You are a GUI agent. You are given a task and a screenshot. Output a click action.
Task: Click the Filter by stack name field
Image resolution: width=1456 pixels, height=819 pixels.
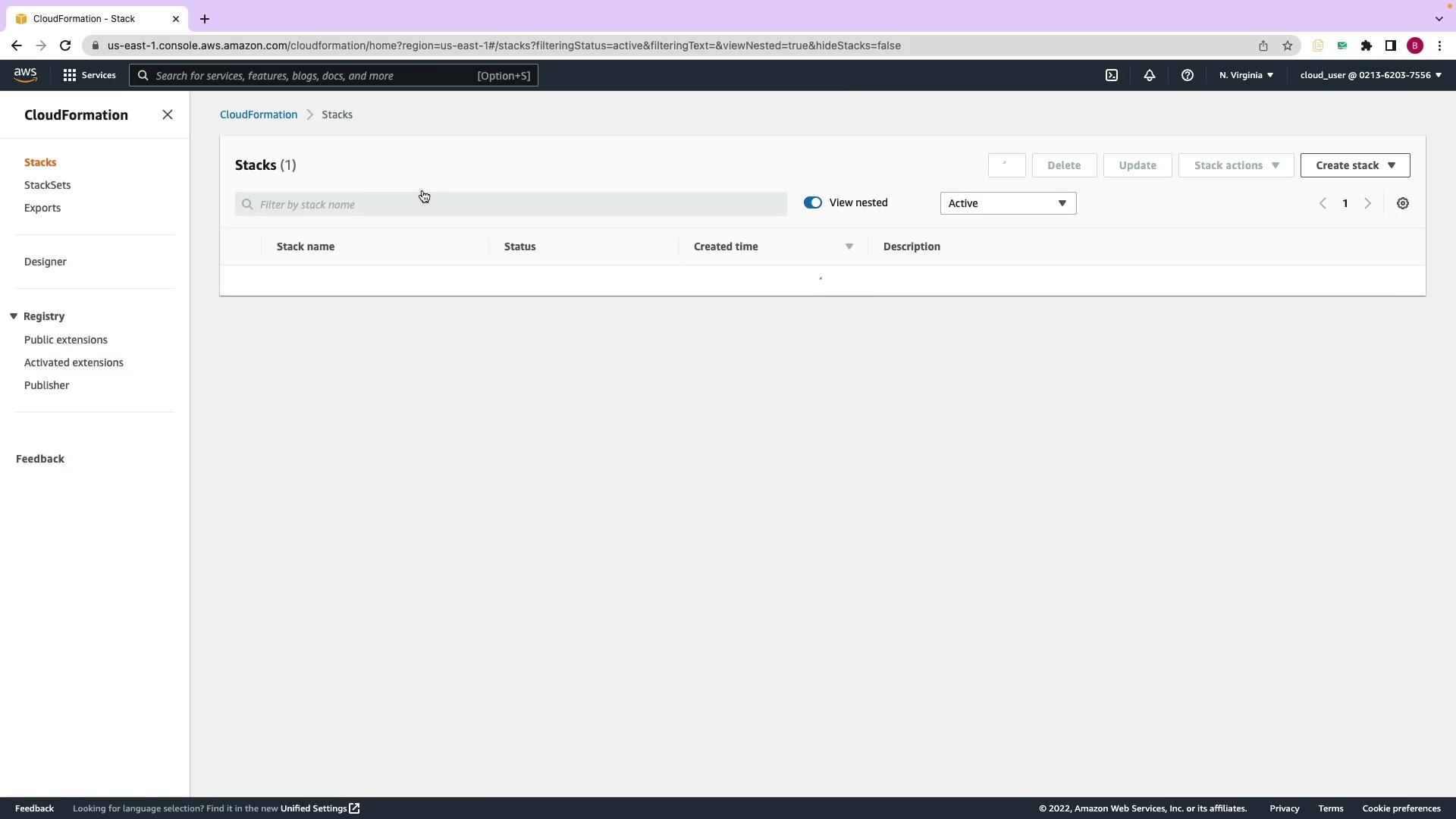511,204
